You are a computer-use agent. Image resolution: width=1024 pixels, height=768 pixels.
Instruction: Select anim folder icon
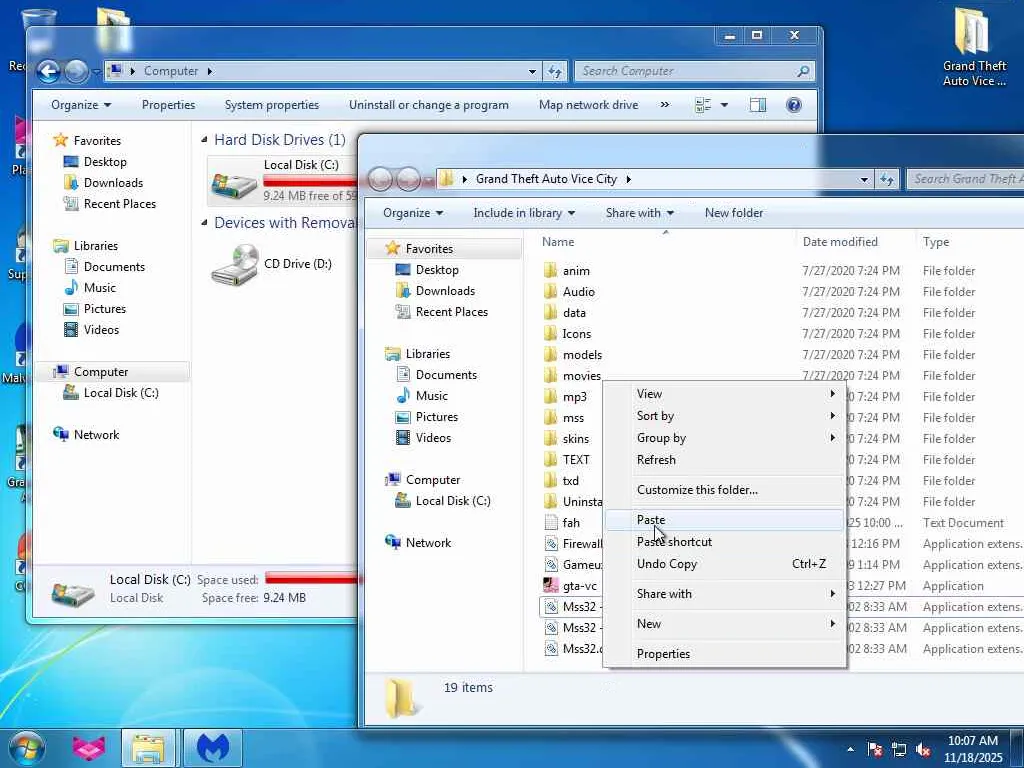pos(551,270)
